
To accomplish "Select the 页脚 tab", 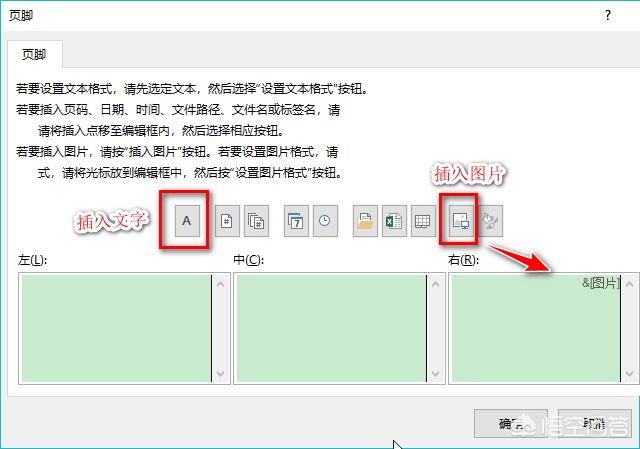I will [35, 54].
